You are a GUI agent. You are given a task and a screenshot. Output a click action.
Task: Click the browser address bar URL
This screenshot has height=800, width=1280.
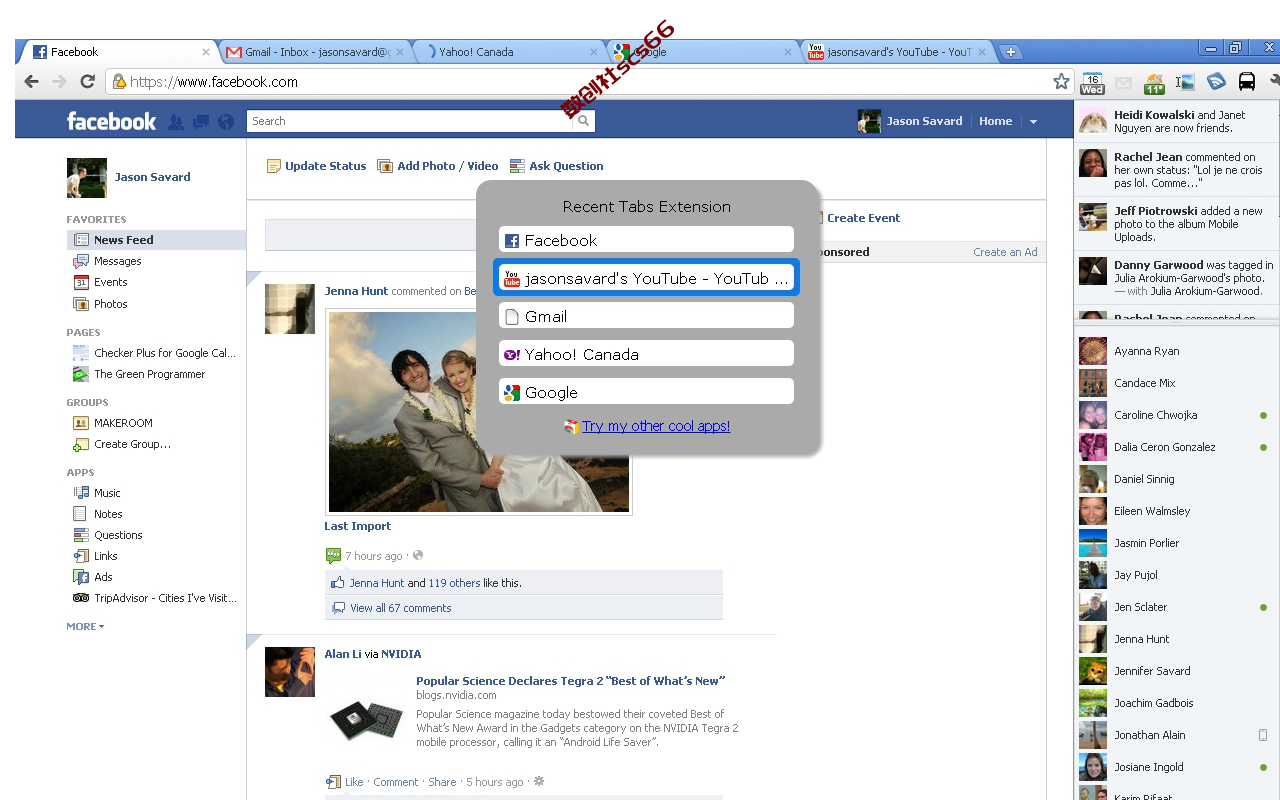(214, 82)
